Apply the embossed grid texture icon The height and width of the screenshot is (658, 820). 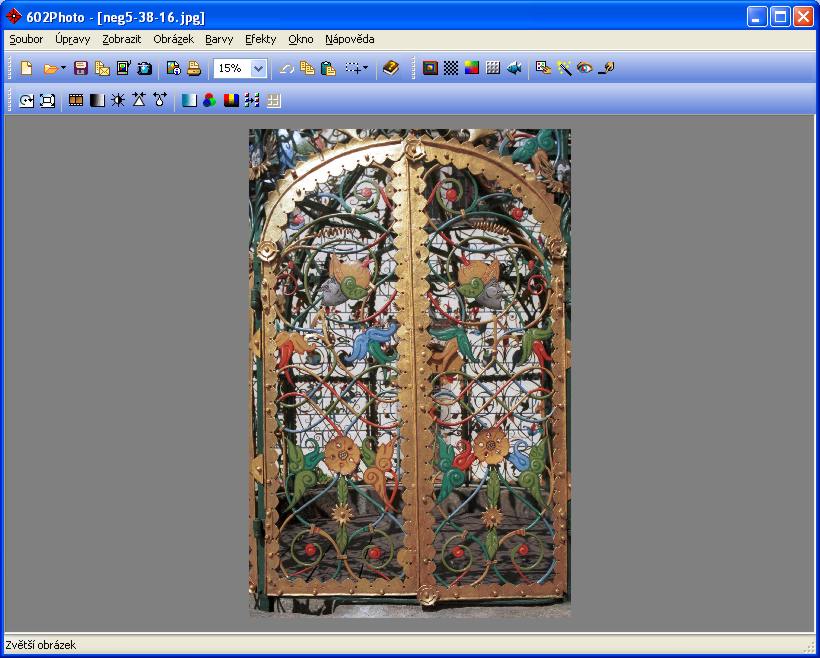pos(493,68)
